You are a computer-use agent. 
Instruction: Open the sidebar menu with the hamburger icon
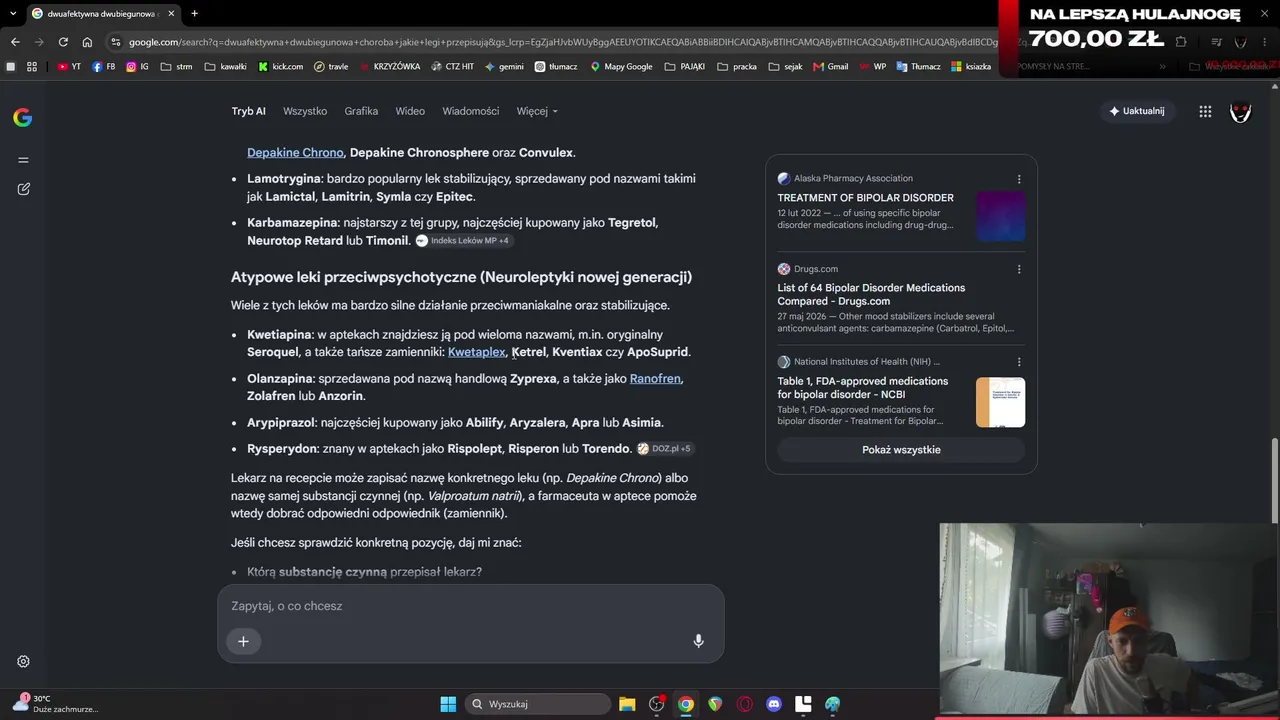(x=23, y=160)
